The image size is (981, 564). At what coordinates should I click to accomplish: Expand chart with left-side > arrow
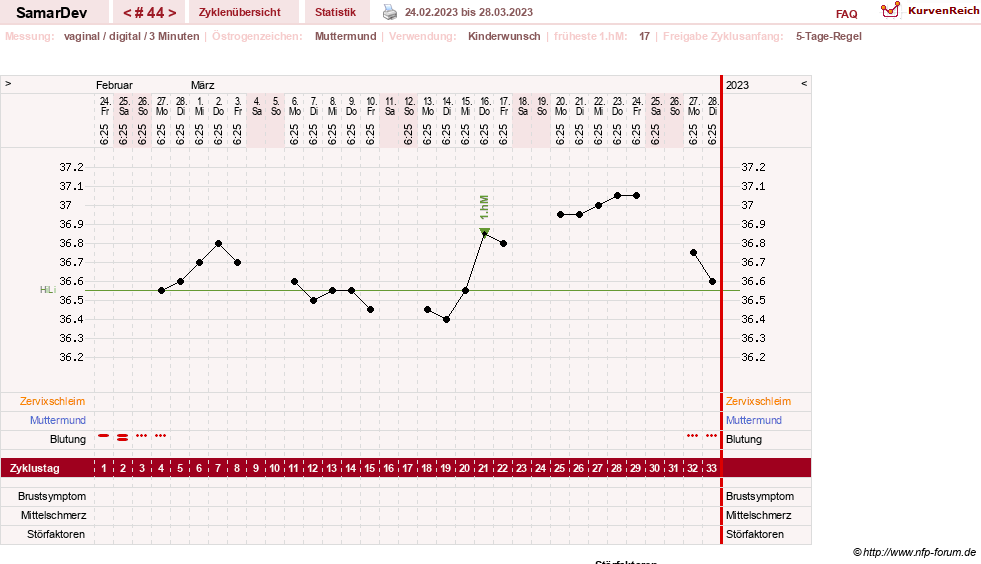point(8,83)
